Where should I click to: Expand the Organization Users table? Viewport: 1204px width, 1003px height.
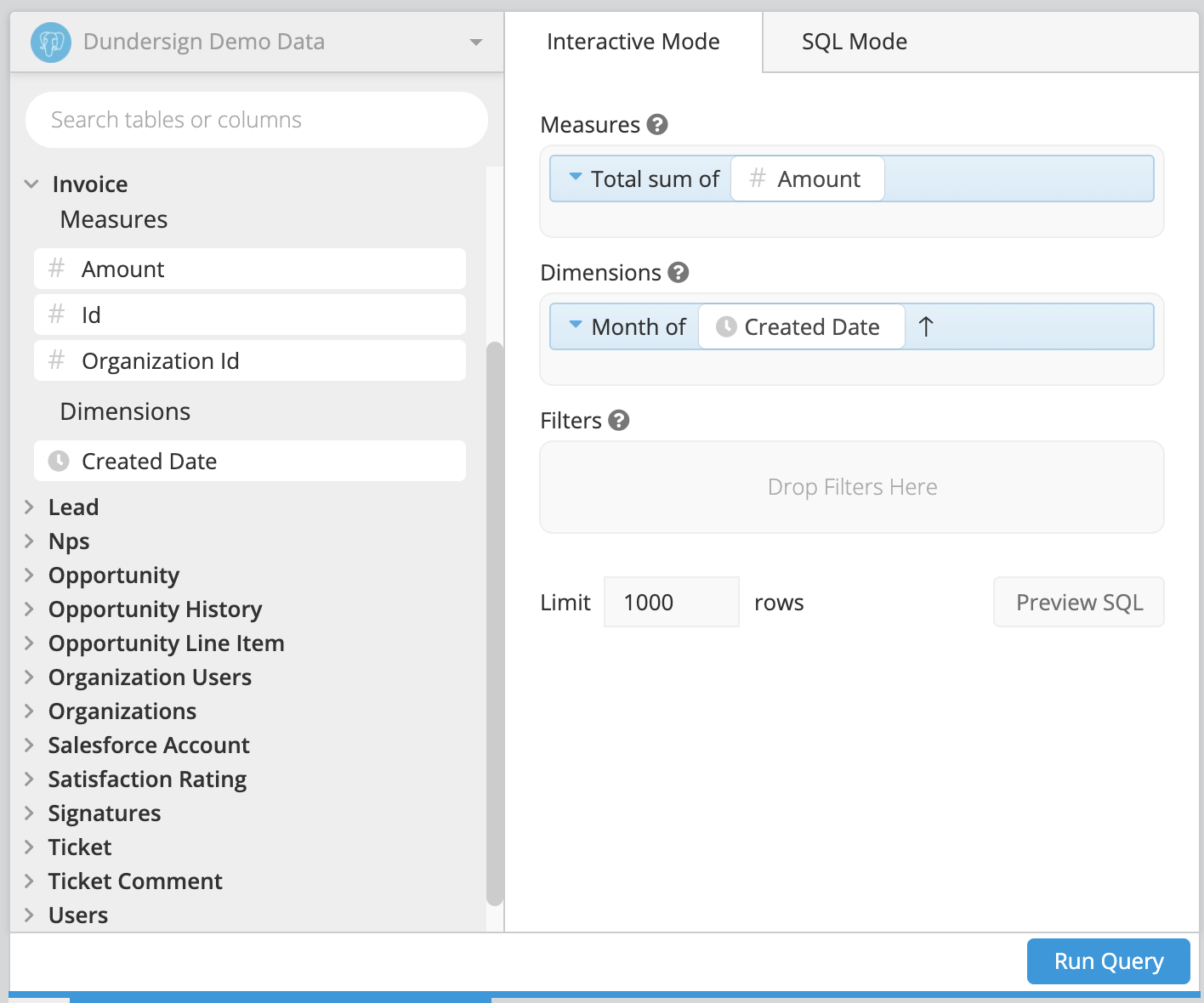29,677
